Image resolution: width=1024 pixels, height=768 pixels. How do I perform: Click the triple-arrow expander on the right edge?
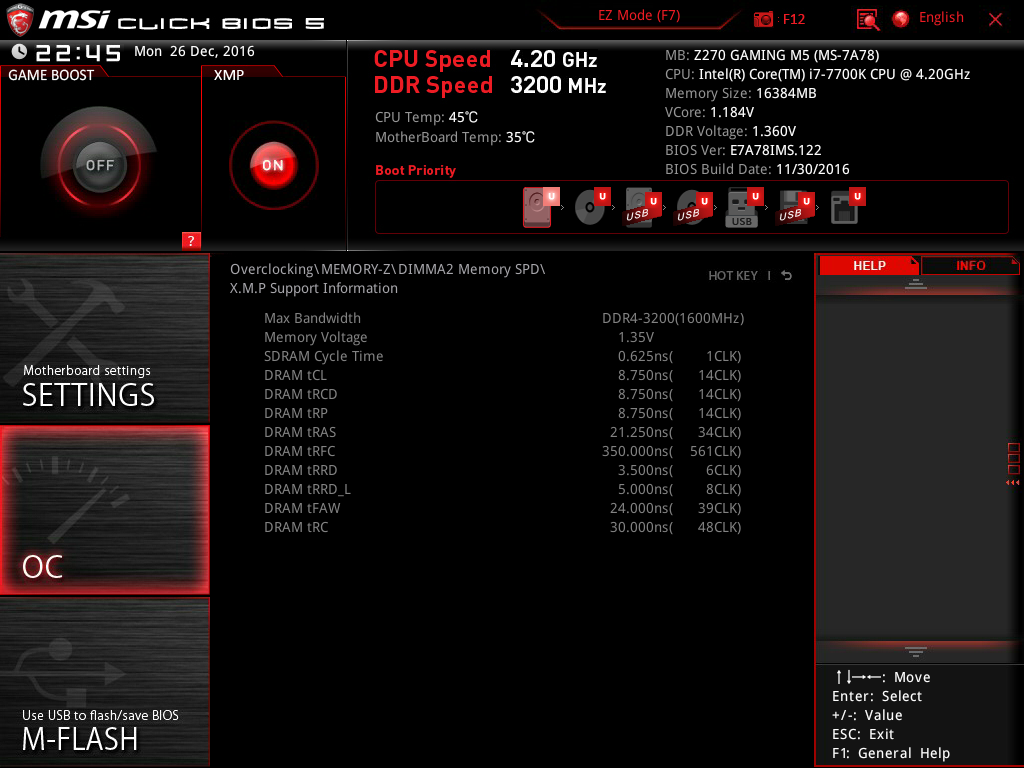click(1012, 483)
